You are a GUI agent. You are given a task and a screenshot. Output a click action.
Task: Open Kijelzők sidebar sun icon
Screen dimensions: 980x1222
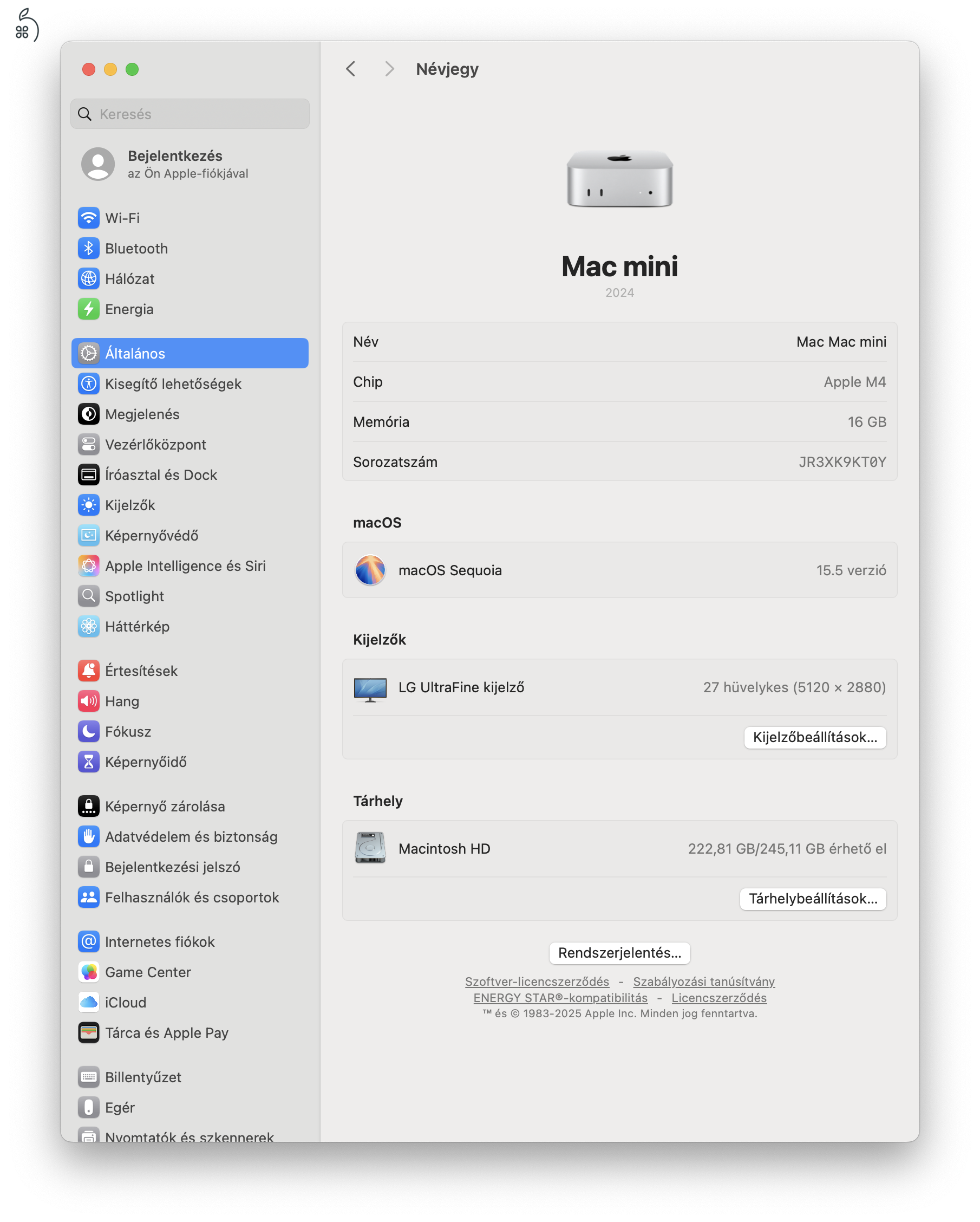coord(88,505)
